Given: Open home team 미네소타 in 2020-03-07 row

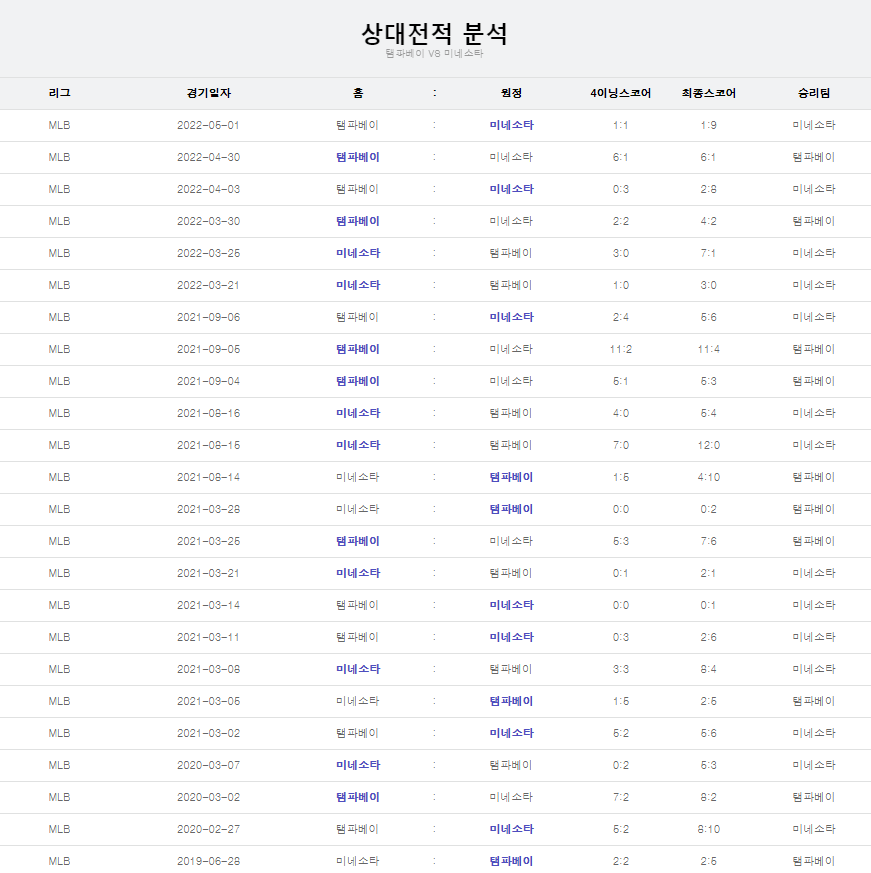Looking at the screenshot, I should [358, 766].
